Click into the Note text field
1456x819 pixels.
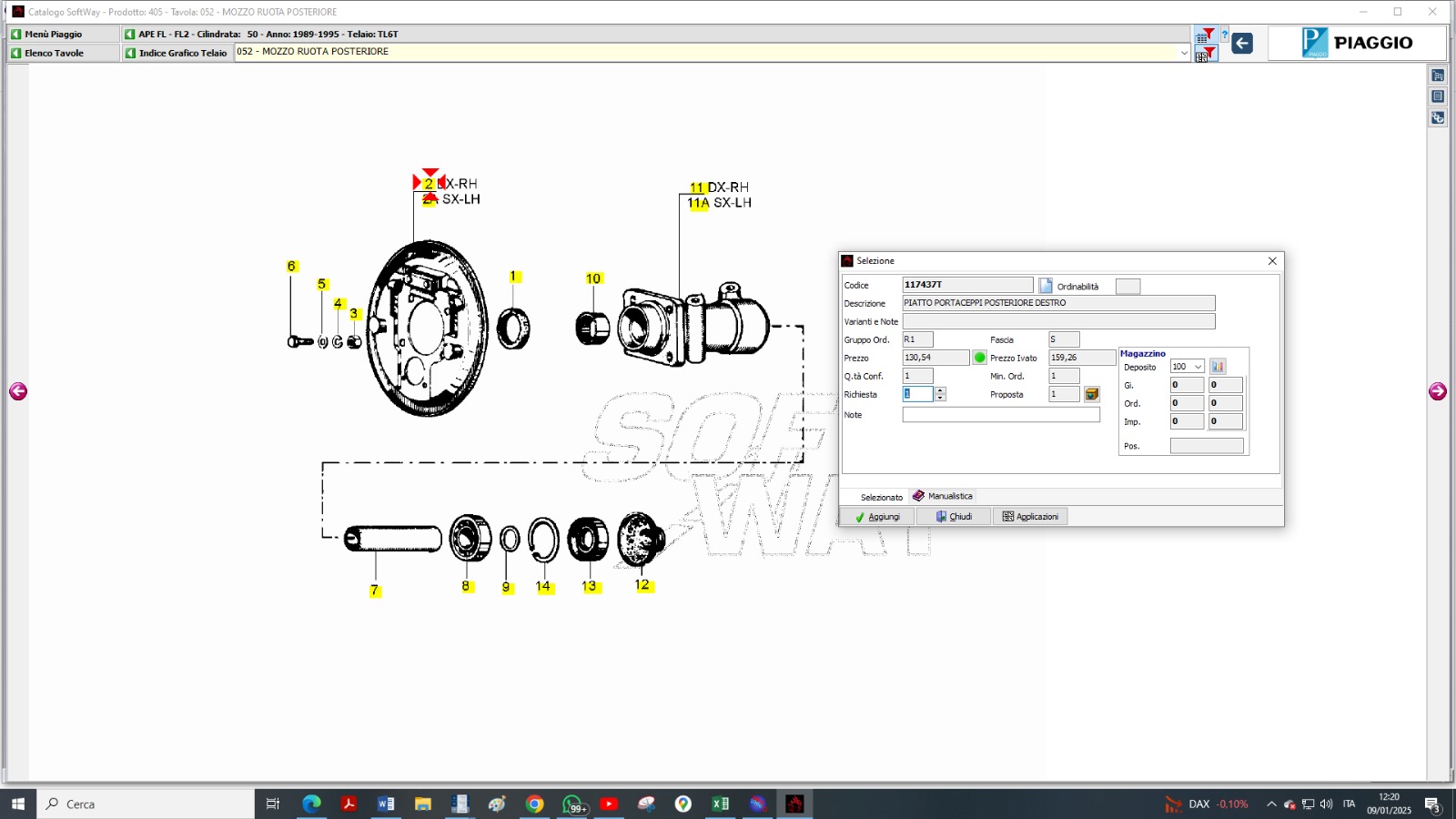1001,415
